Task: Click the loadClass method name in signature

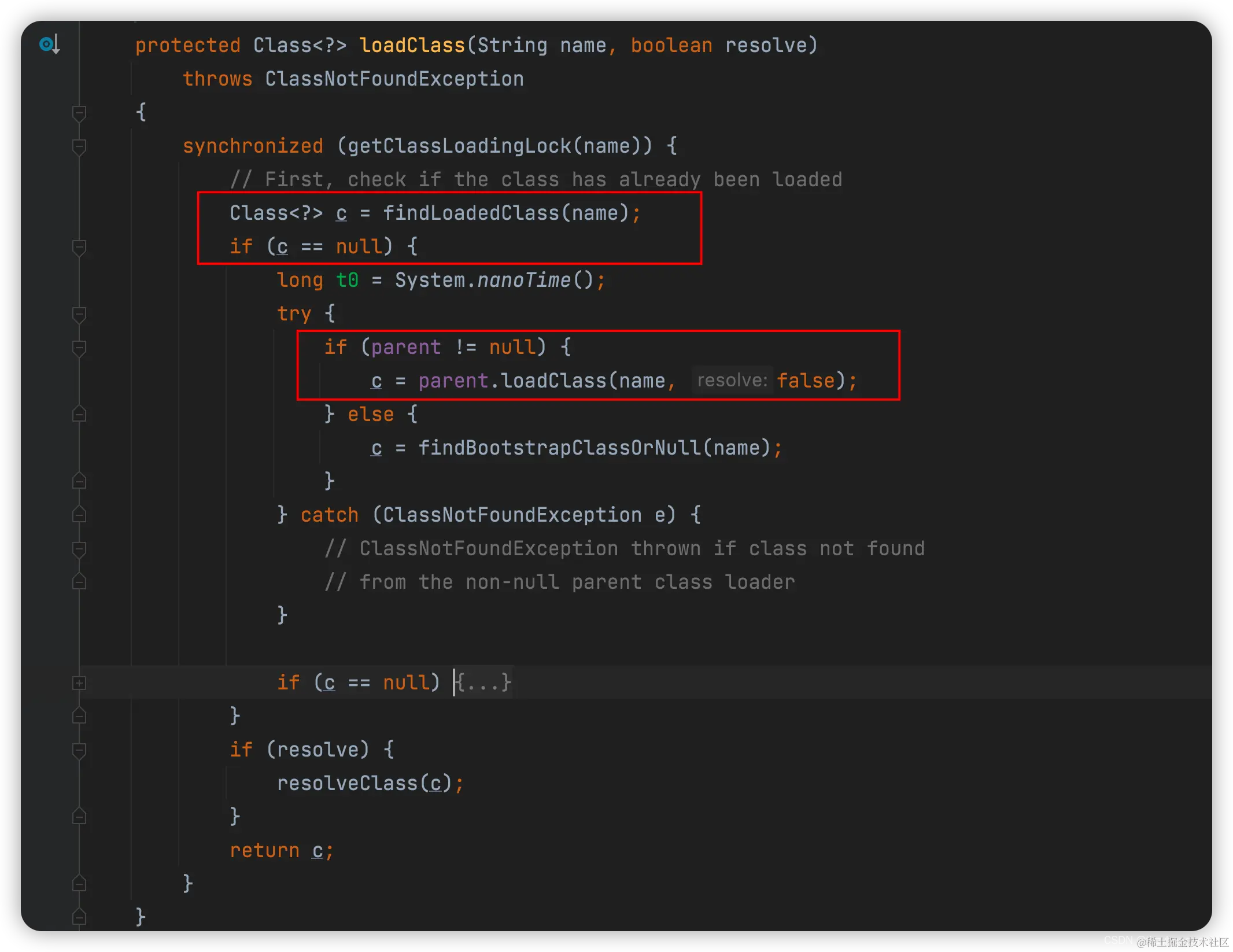Action: click(x=412, y=45)
